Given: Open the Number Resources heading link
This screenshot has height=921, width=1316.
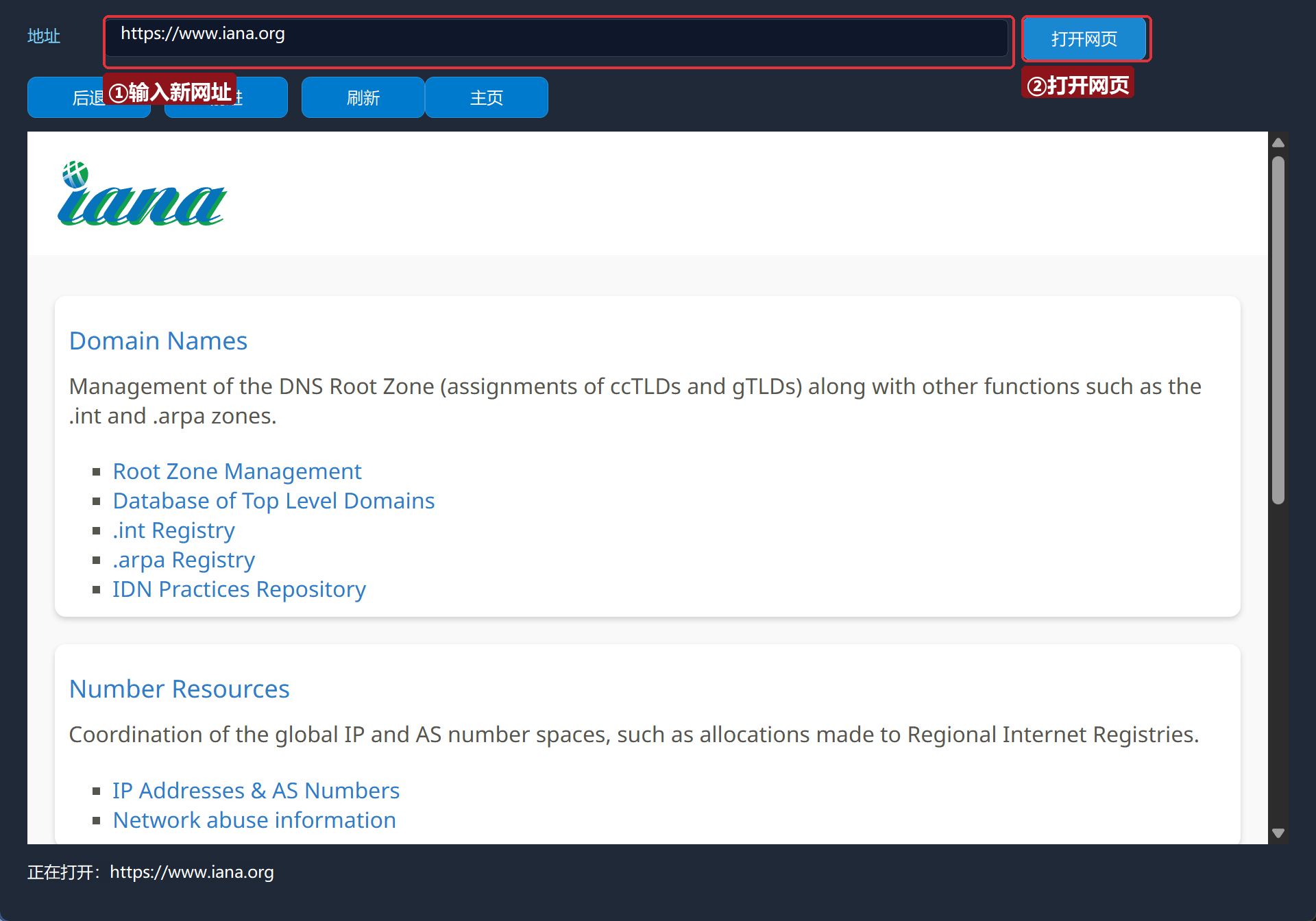Looking at the screenshot, I should point(180,689).
